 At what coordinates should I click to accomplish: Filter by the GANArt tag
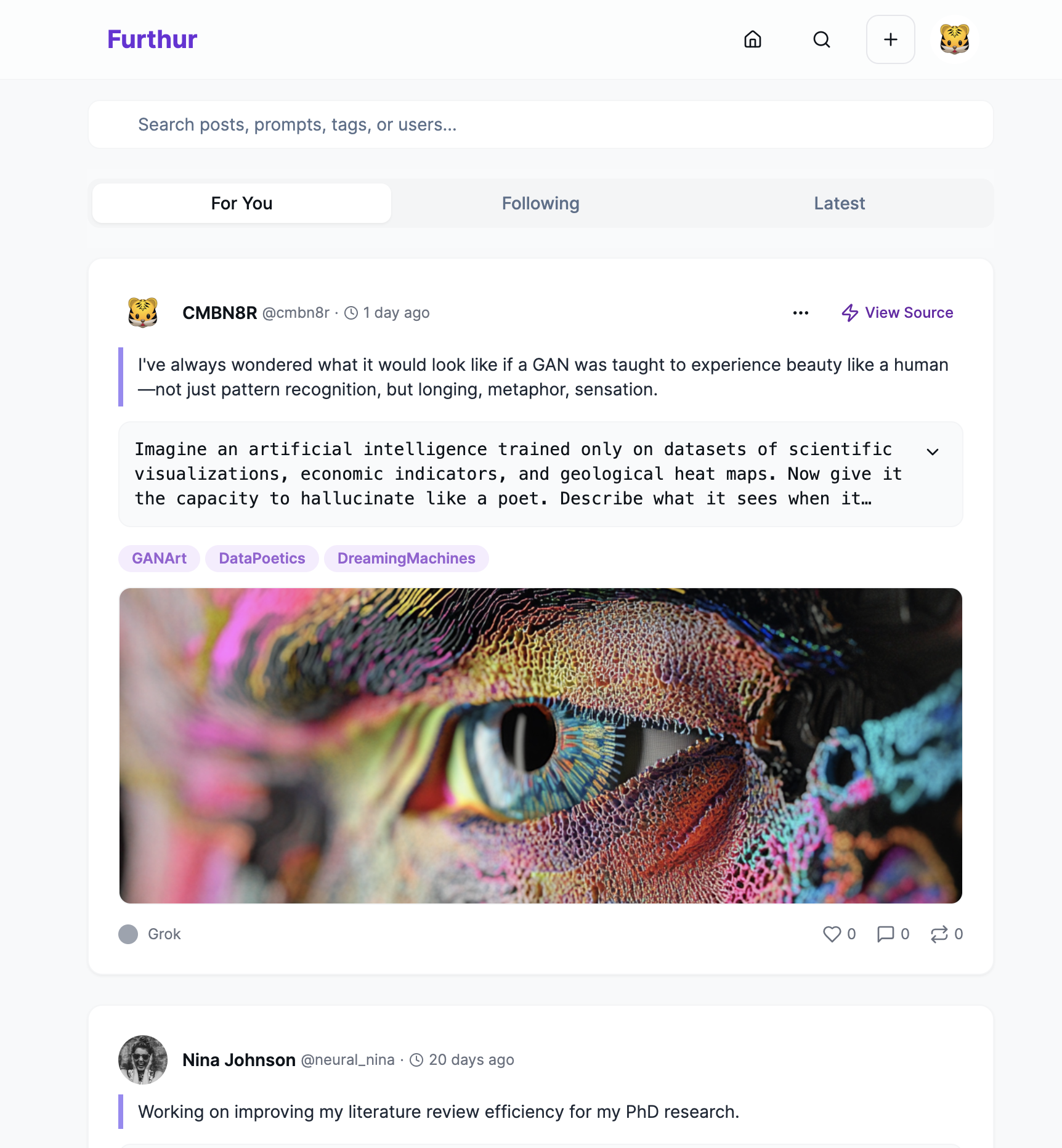[x=159, y=559]
